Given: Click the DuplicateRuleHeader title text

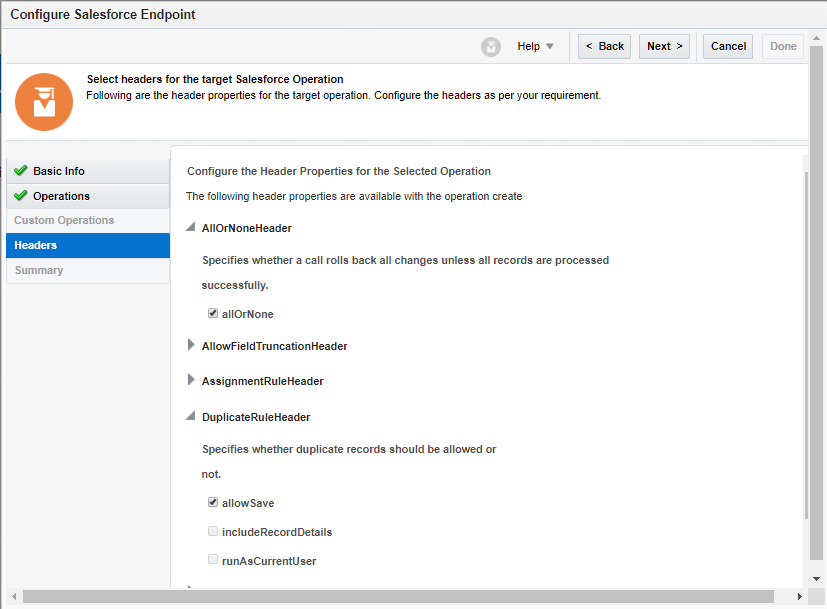Looking at the screenshot, I should coord(256,417).
